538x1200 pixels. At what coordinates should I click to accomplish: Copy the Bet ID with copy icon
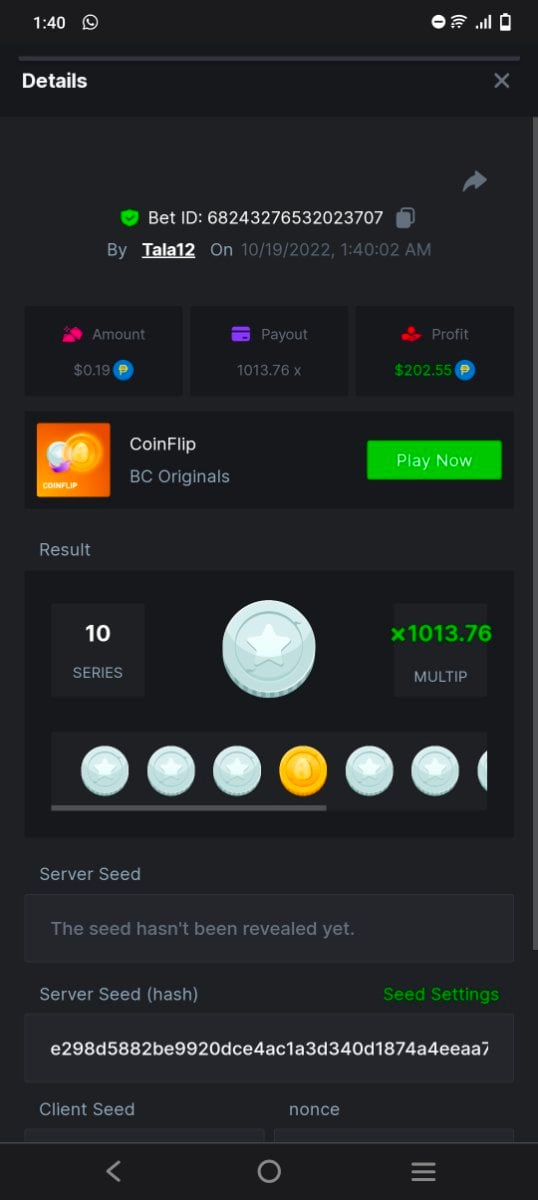tap(405, 217)
